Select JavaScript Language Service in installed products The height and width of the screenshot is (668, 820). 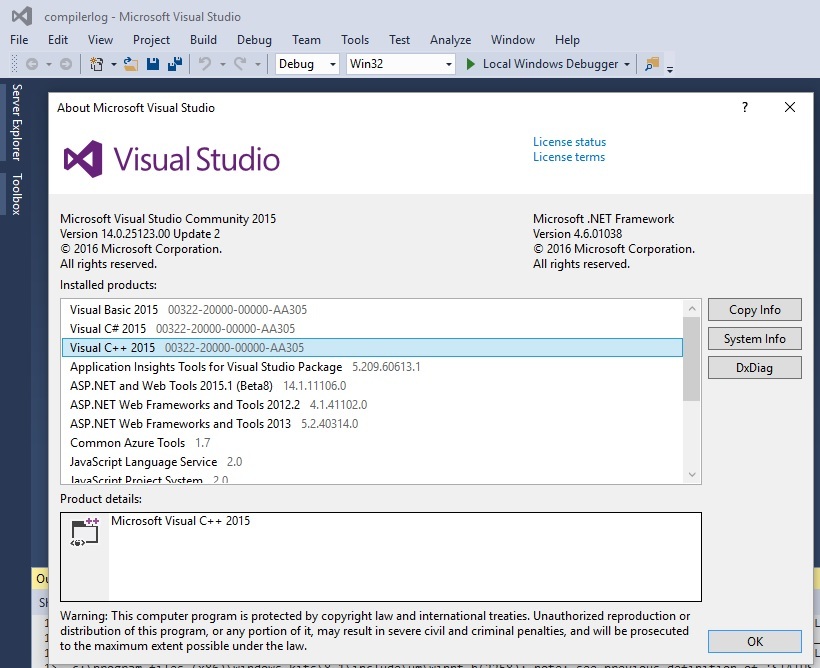coord(372,461)
